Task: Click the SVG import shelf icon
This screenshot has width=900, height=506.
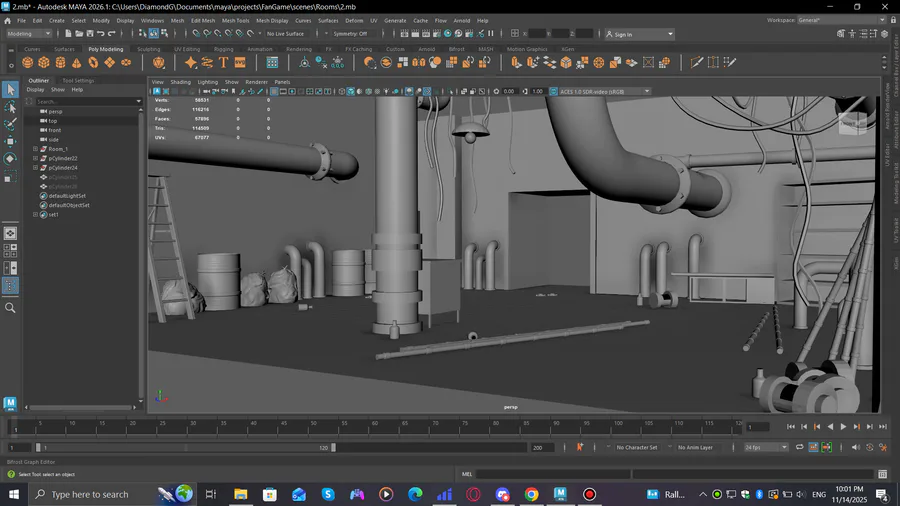Action: click(240, 63)
